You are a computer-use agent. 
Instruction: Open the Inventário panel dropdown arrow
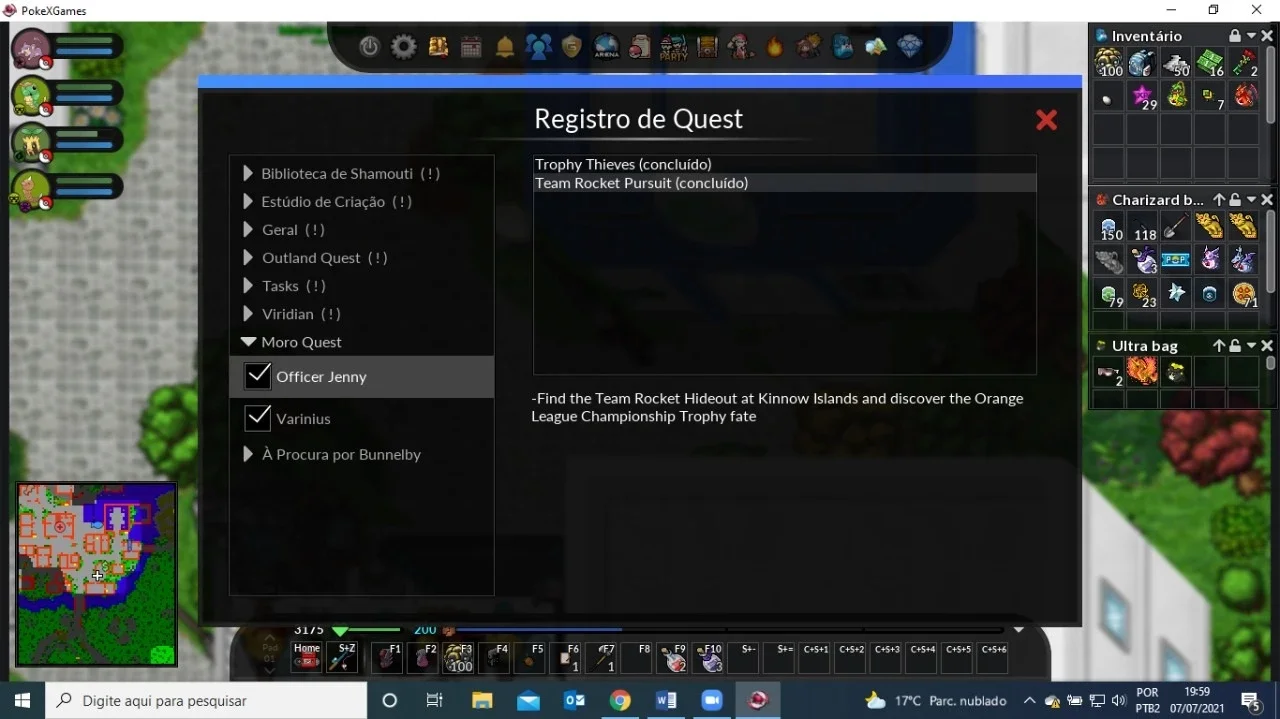1251,36
